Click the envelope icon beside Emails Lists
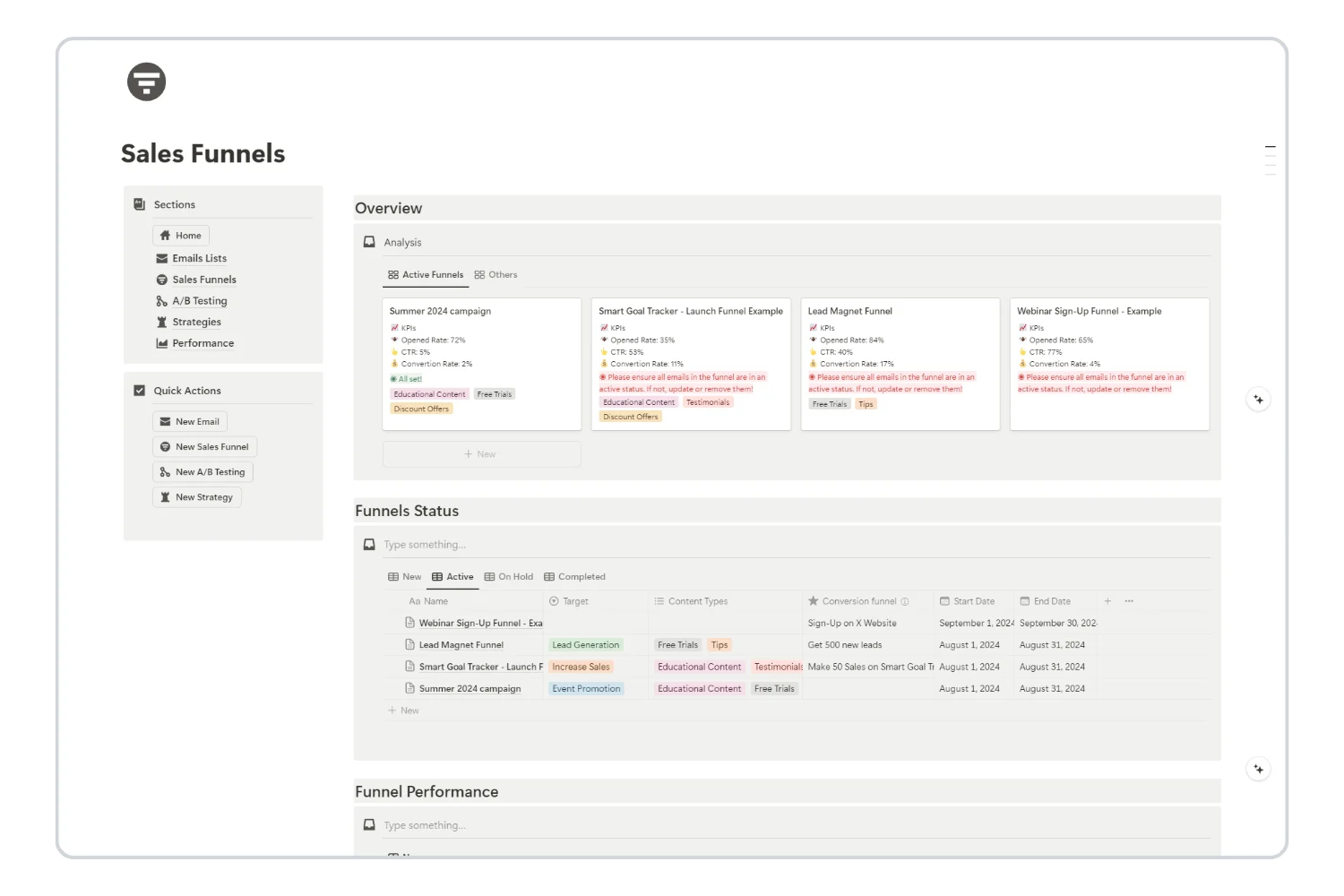1344x896 pixels. pos(163,258)
